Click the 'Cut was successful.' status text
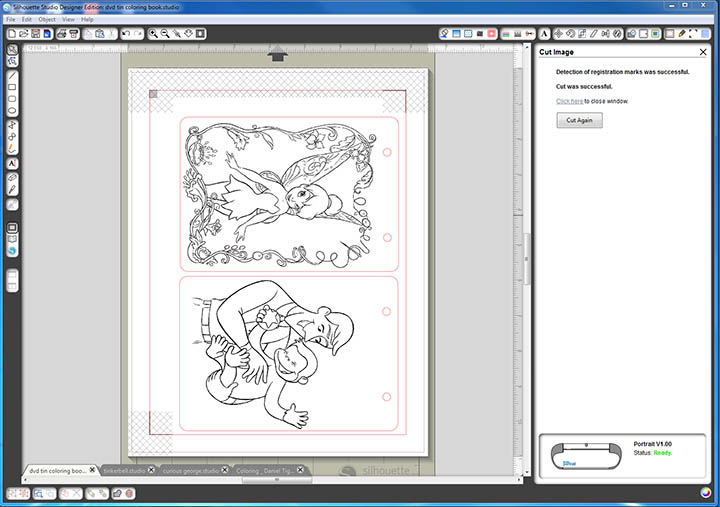This screenshot has width=720, height=507. (x=584, y=86)
